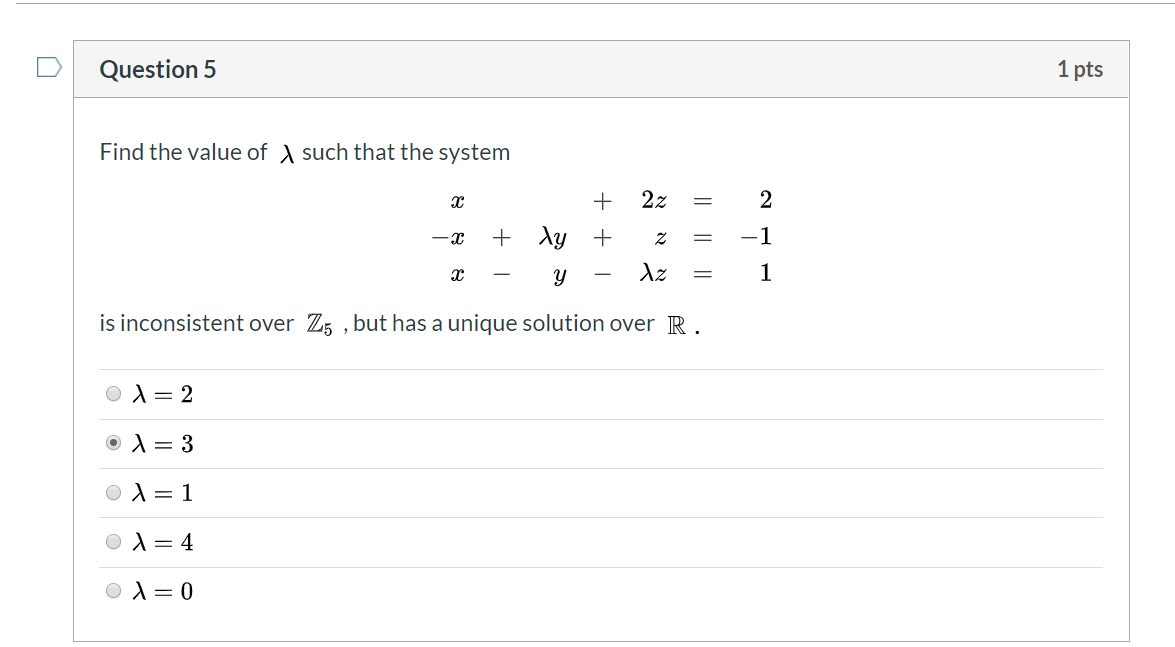This screenshot has width=1175, height=647.
Task: Select the radio button for λ = 4
Action: point(111,542)
